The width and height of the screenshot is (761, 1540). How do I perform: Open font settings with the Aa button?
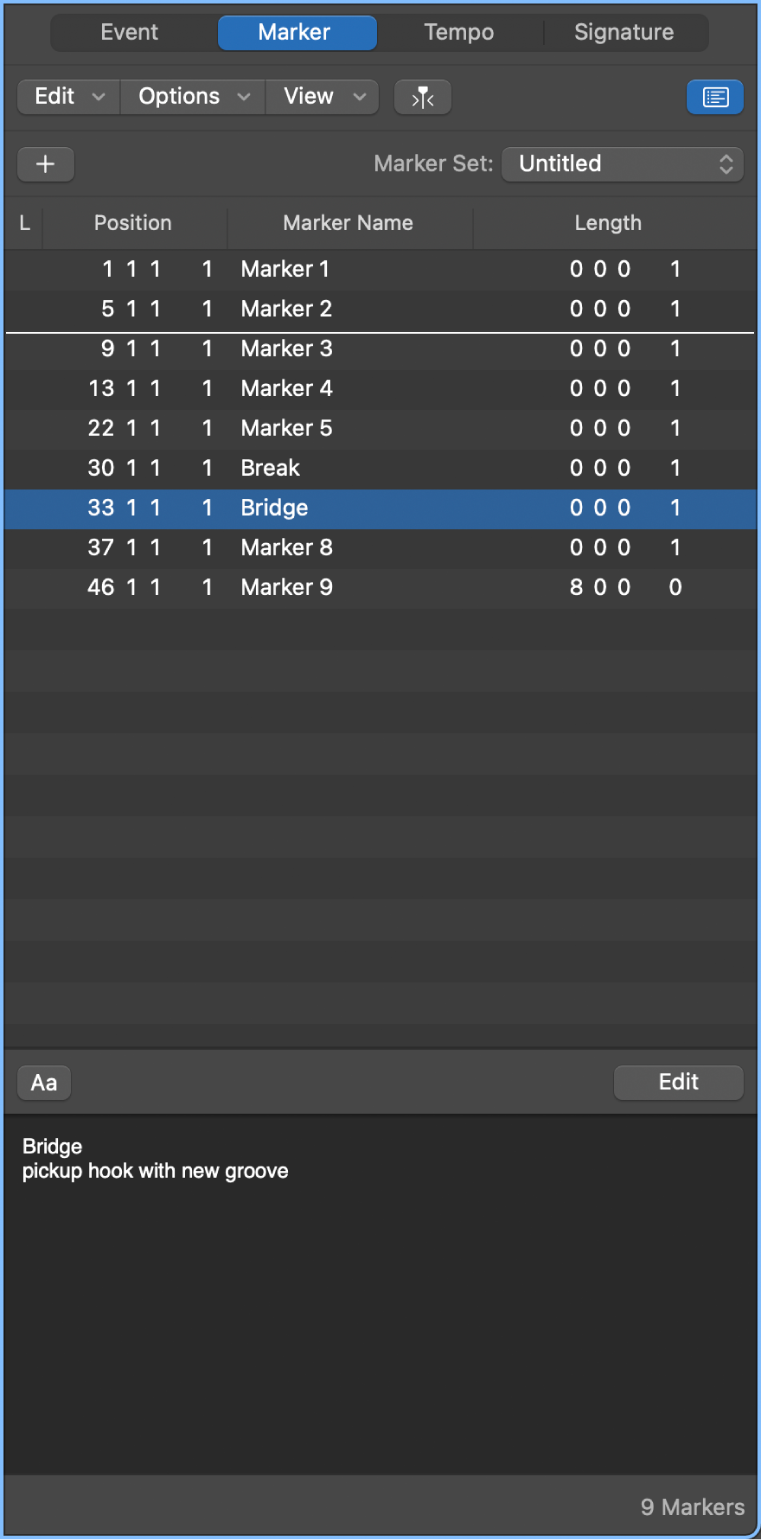(x=43, y=1082)
